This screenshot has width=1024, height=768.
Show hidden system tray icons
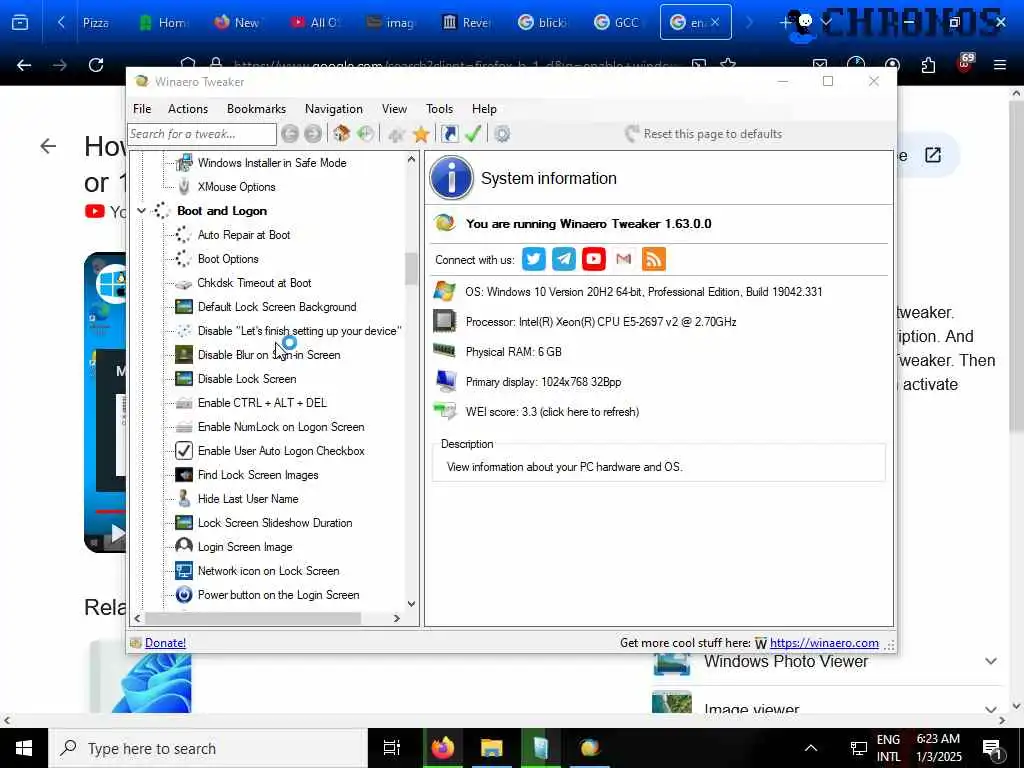(810, 748)
